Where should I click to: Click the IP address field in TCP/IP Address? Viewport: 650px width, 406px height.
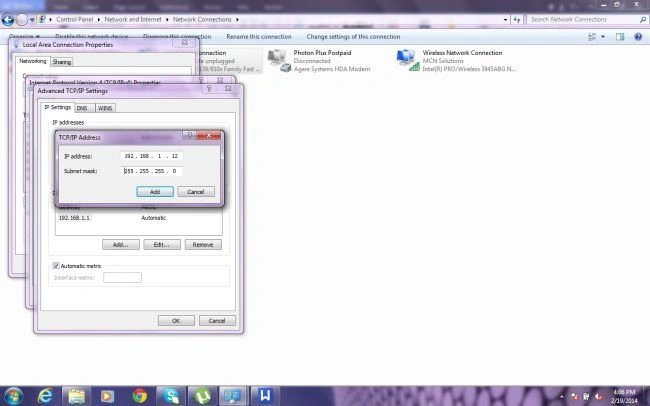pyautogui.click(x=151, y=156)
